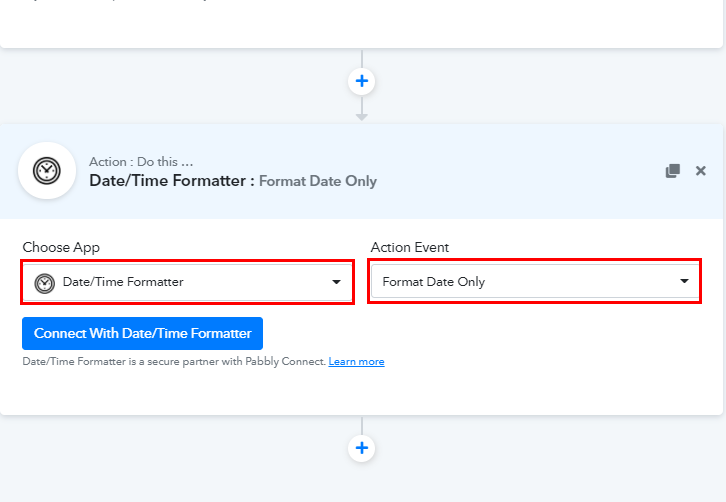The width and height of the screenshot is (726, 502).
Task: Add step below the Date/Time Formatter action
Action: pyautogui.click(x=362, y=448)
